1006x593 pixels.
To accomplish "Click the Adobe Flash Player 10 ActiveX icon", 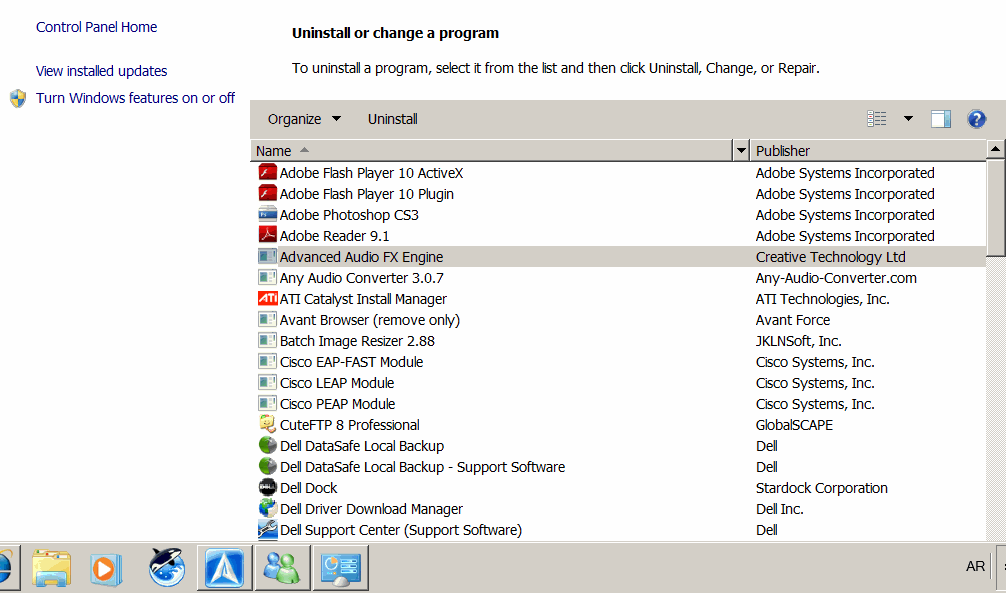I will 268,173.
